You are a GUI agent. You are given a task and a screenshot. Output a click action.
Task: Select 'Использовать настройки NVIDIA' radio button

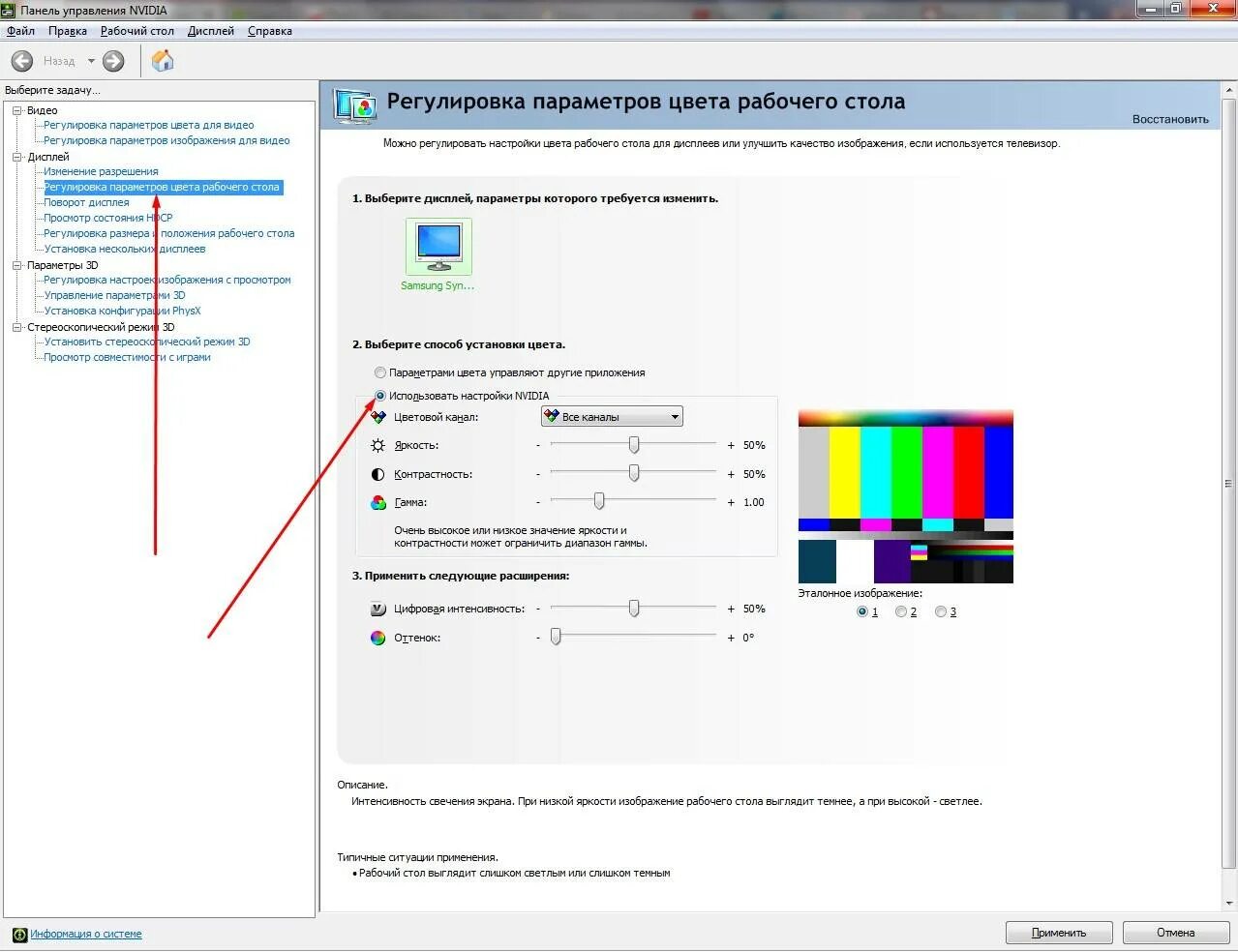pyautogui.click(x=380, y=396)
